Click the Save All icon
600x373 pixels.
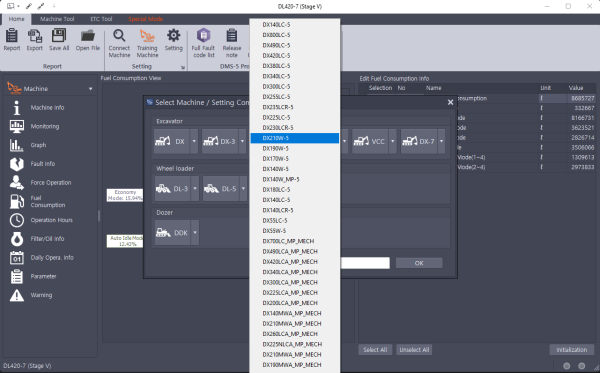pyautogui.click(x=59, y=40)
